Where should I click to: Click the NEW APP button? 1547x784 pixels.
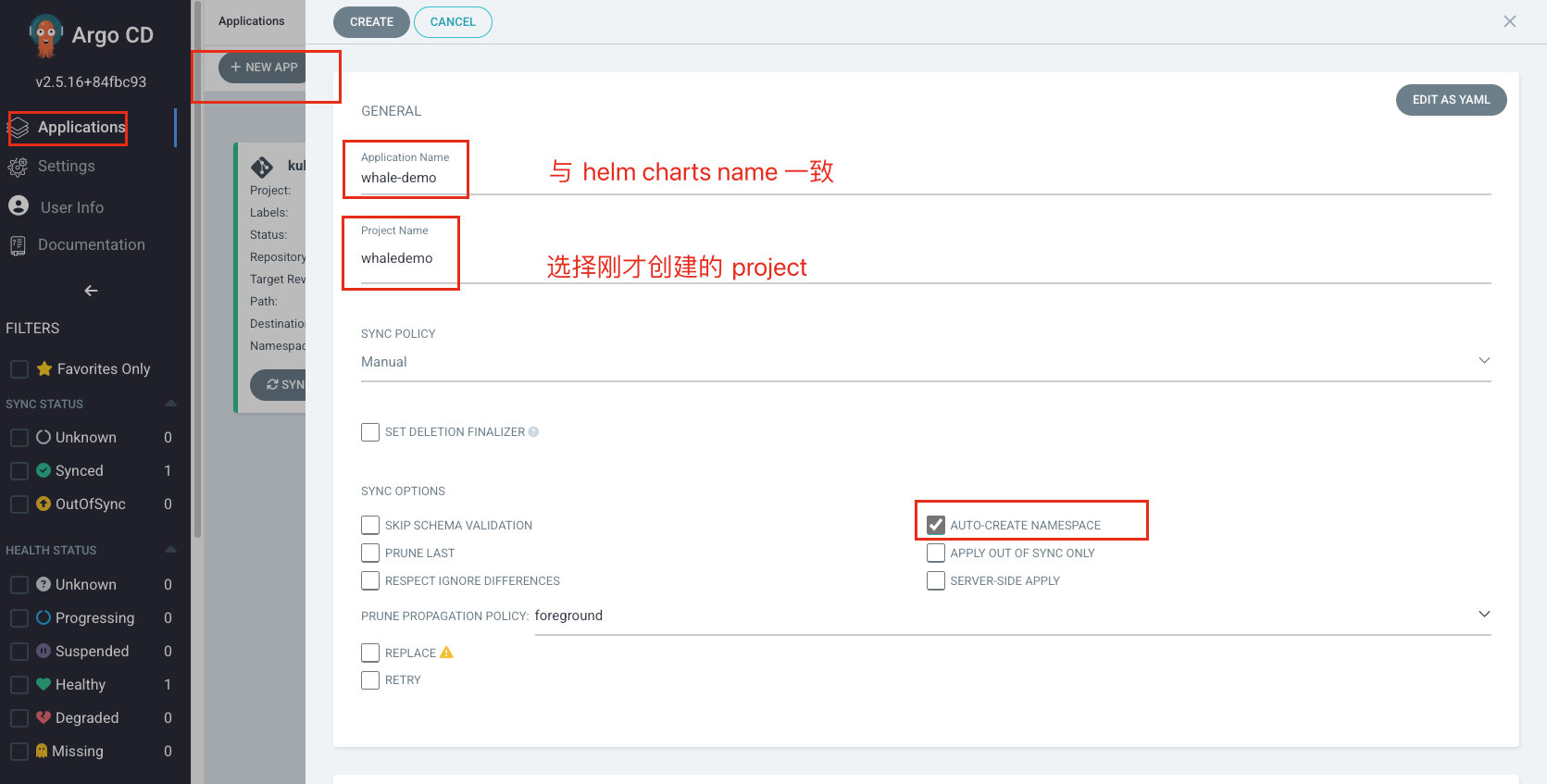pyautogui.click(x=263, y=68)
